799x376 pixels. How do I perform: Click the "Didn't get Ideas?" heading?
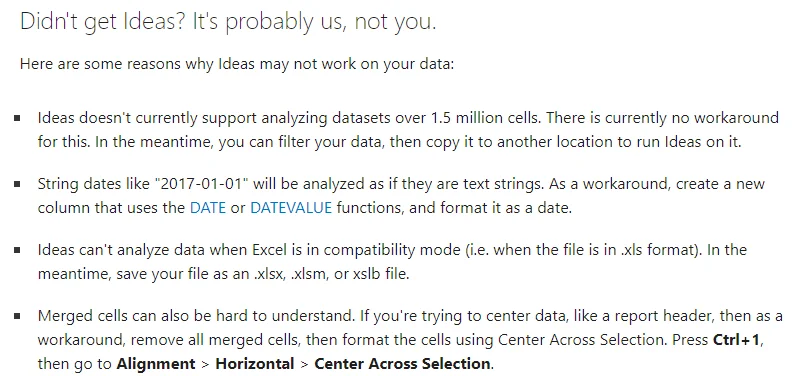tap(102, 22)
